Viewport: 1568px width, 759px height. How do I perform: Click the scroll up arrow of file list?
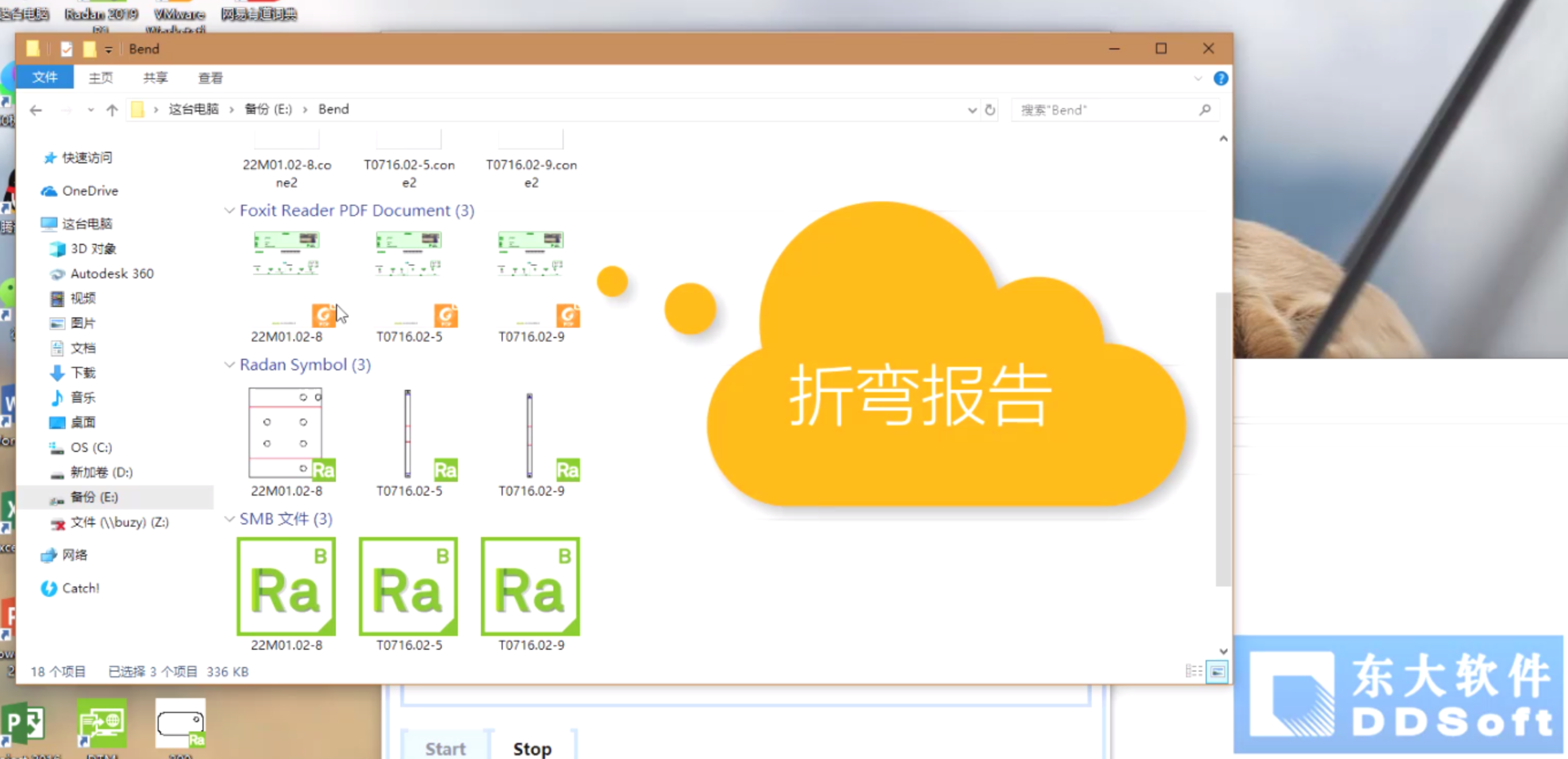1223,139
